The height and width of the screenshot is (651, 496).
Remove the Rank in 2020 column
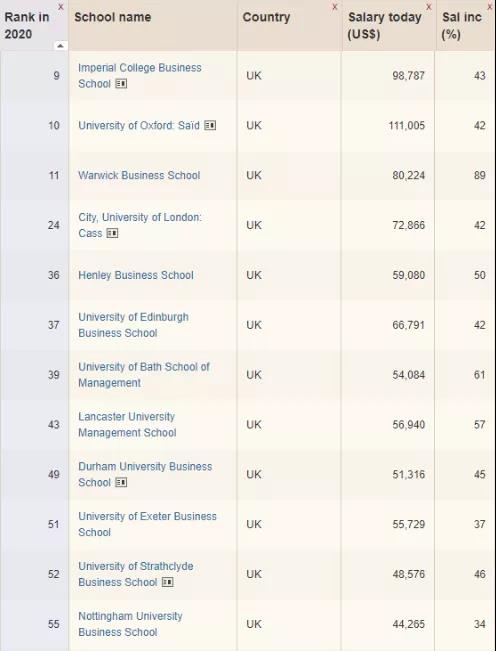[61, 7]
